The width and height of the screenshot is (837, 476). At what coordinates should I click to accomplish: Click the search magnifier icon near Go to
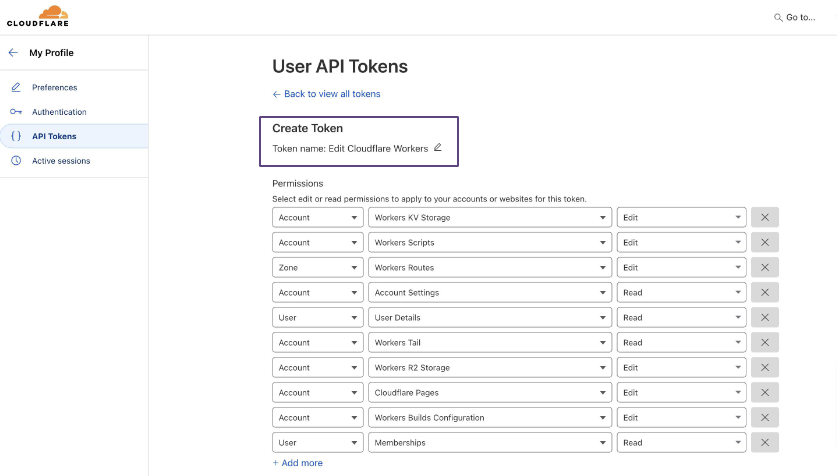pyautogui.click(x=778, y=18)
